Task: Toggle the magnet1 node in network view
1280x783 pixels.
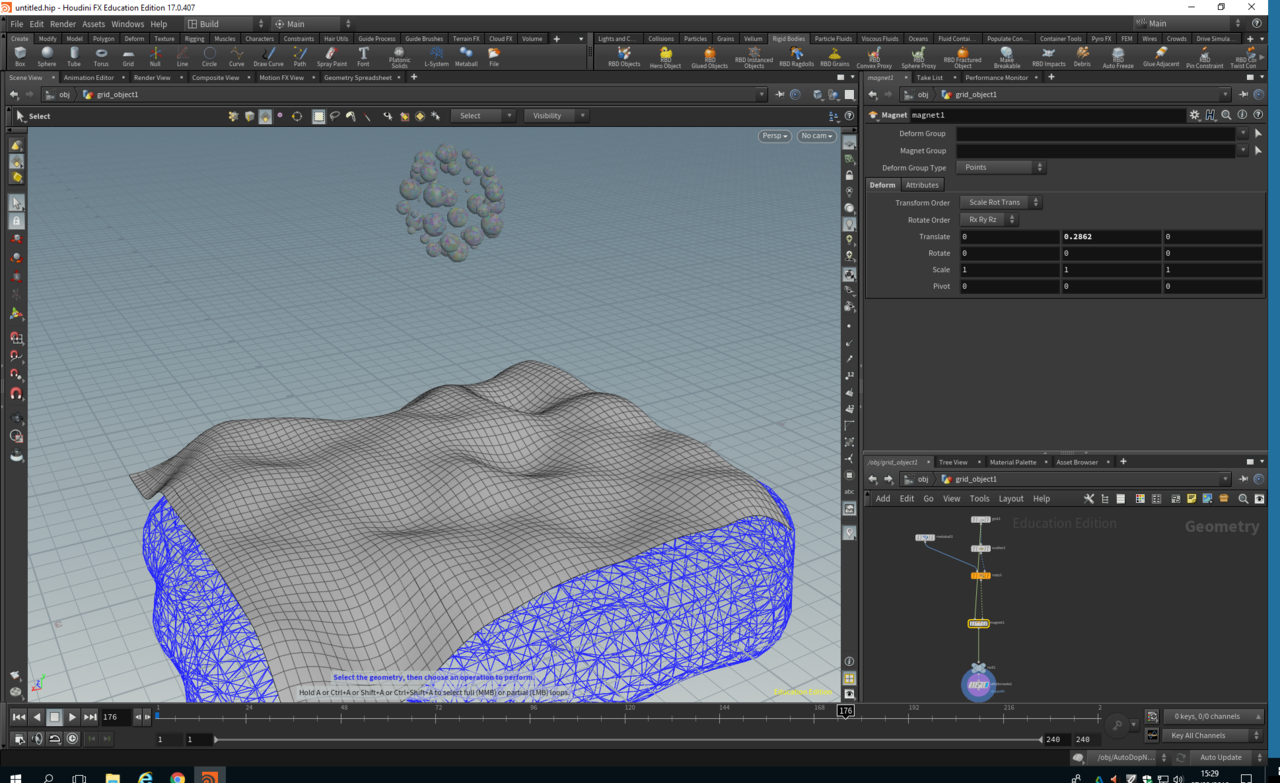Action: (x=978, y=623)
